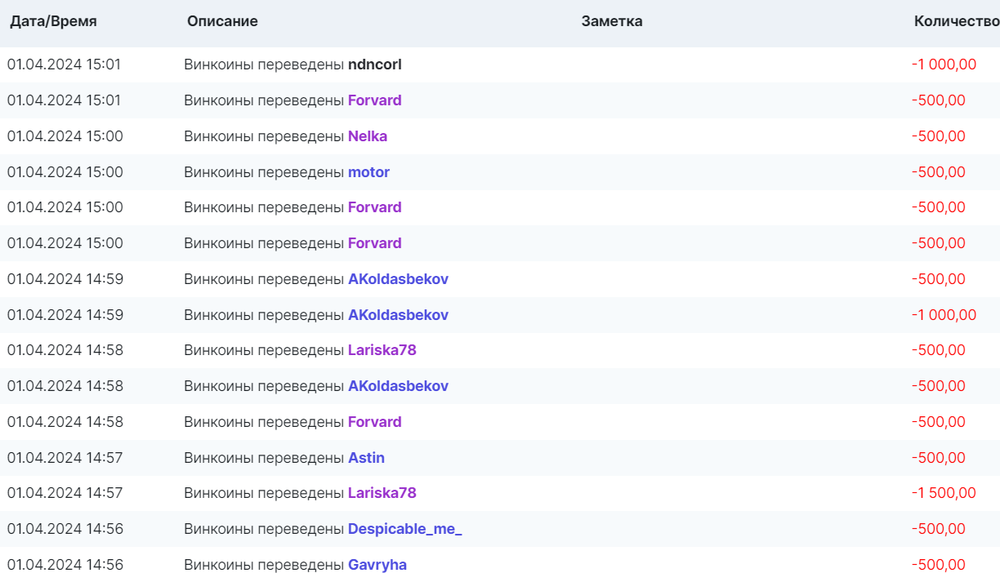Viewport: 1000px width, 582px height.
Task: Click the motor username link
Action: pos(368,173)
